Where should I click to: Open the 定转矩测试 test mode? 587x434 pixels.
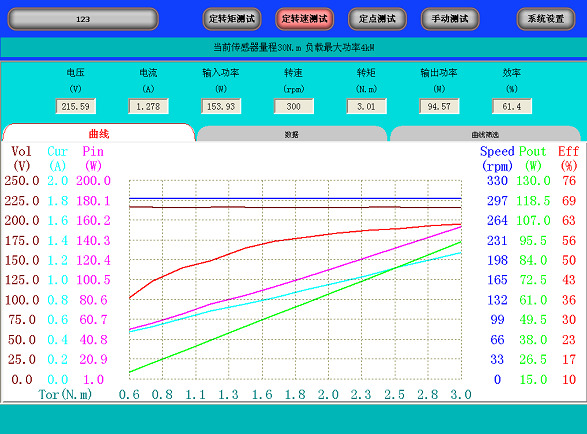pos(232,19)
